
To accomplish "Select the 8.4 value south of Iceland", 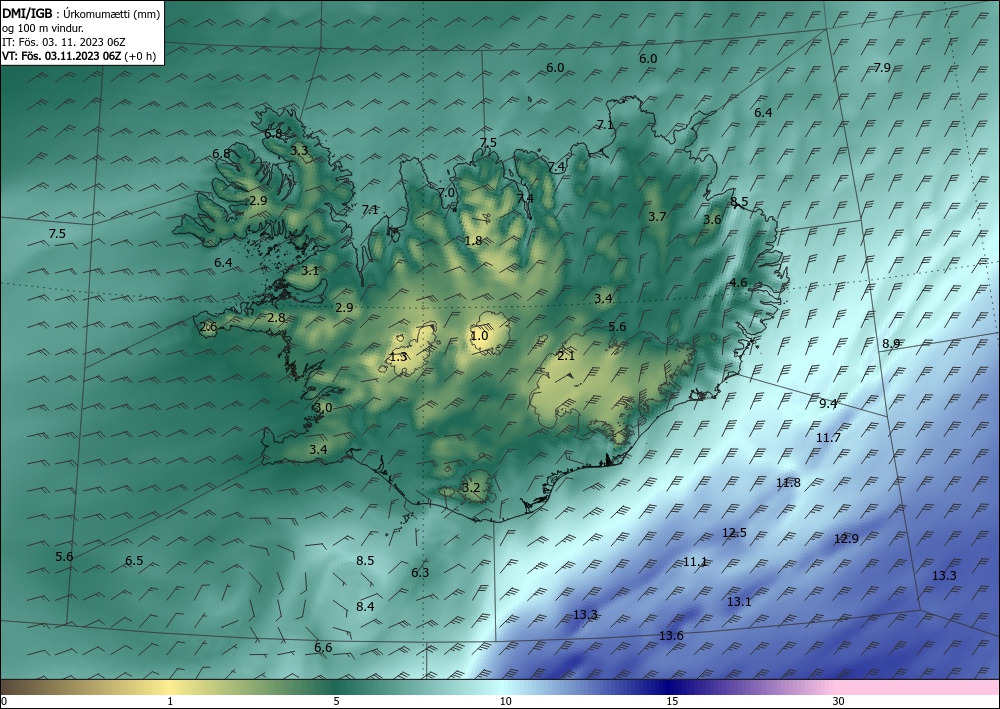I will [x=365, y=606].
